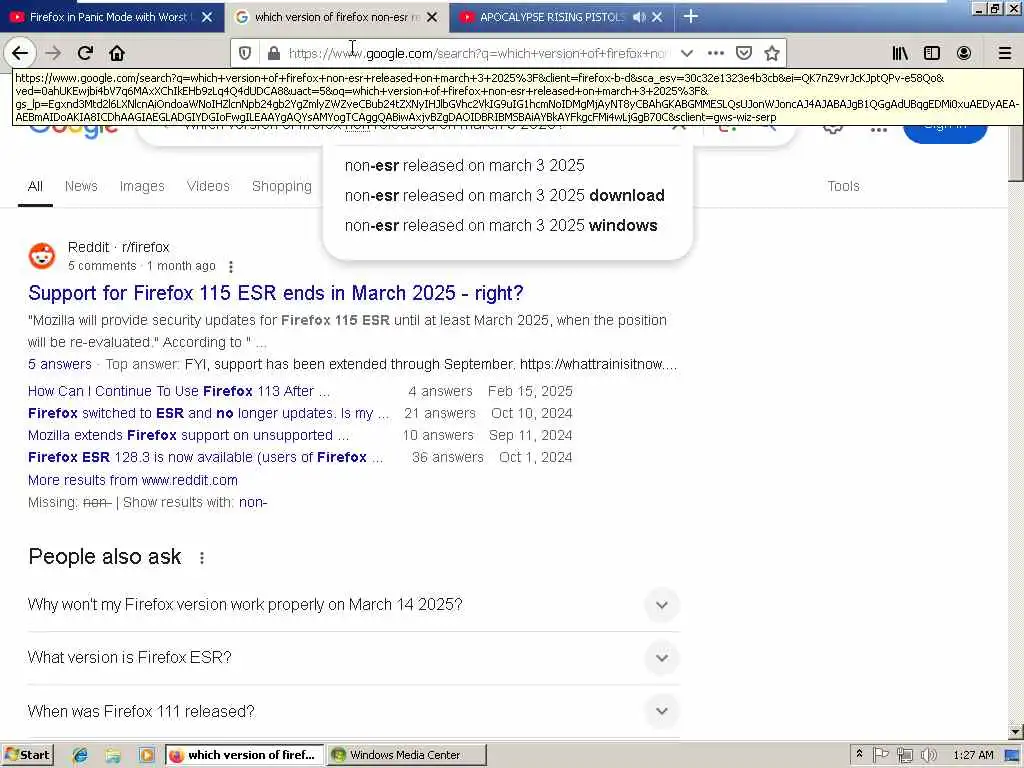Click the page's vertical scrollbar thumb
1024x768 pixels.
(x=1016, y=154)
